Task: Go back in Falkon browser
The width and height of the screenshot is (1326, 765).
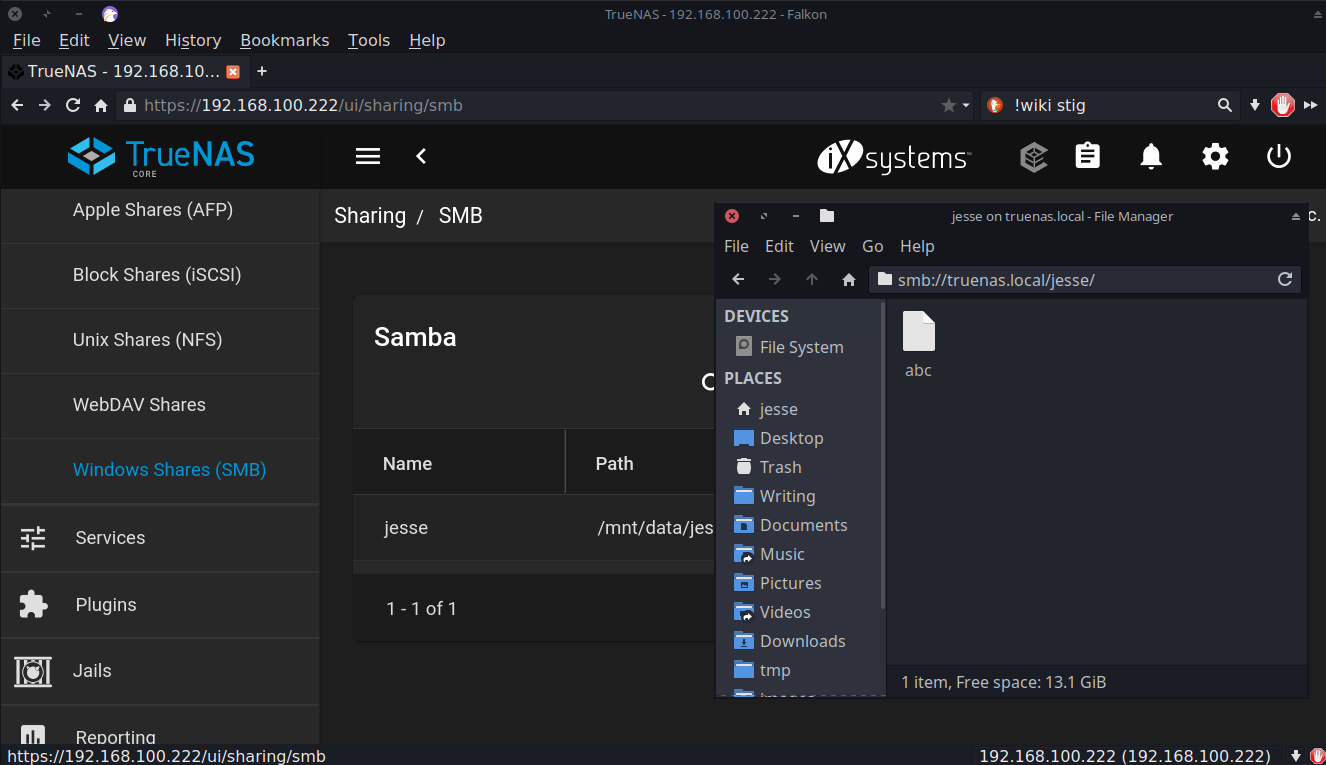Action: click(17, 105)
